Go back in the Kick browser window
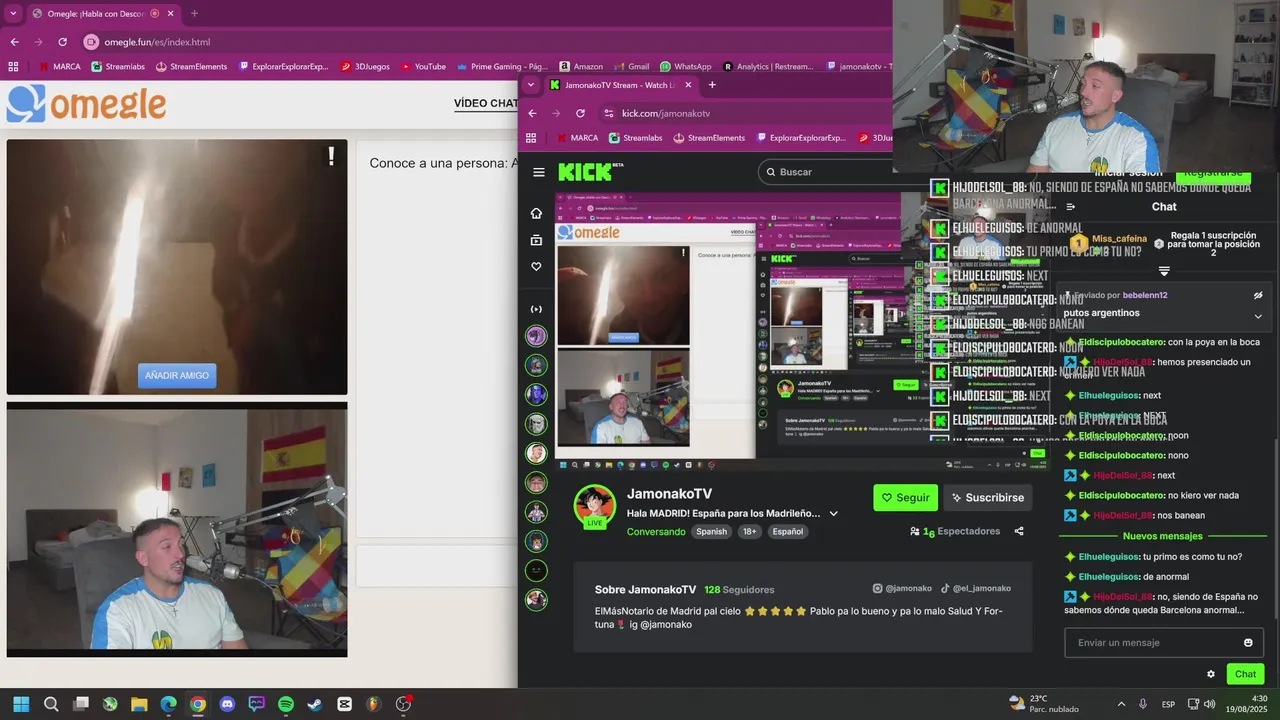The height and width of the screenshot is (720, 1280). tap(532, 113)
